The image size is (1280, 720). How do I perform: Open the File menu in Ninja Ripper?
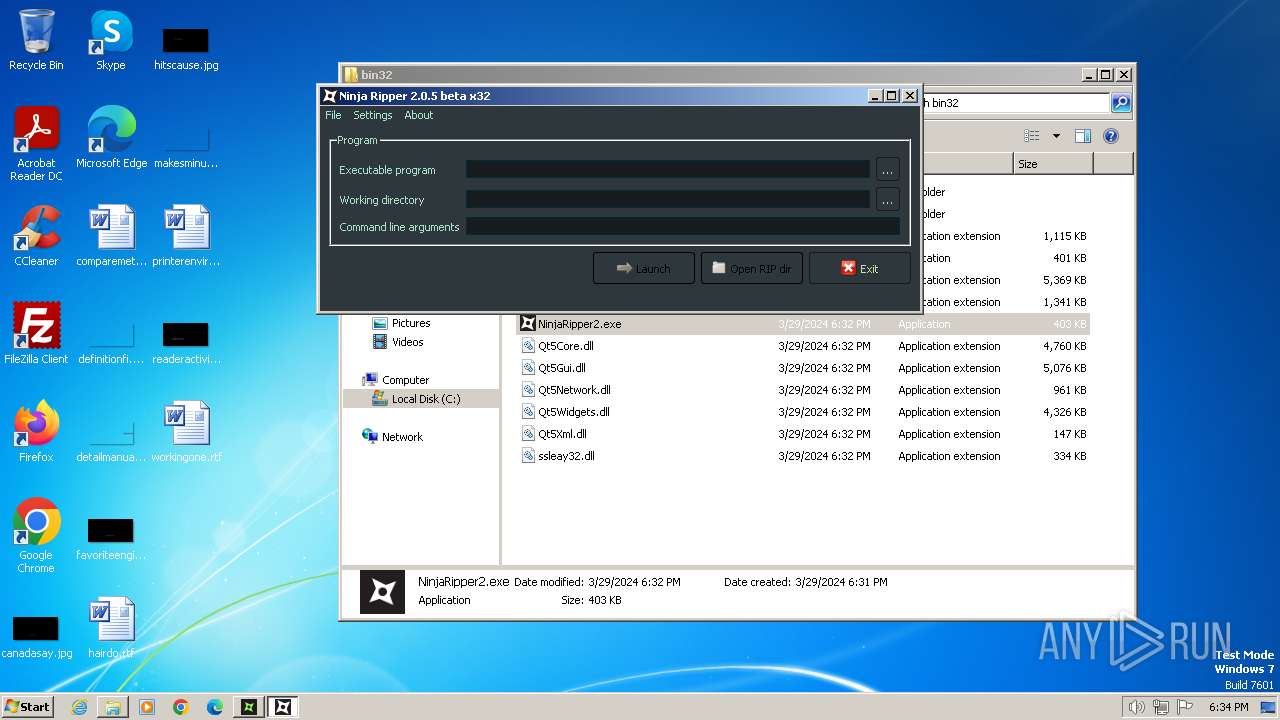click(x=333, y=115)
